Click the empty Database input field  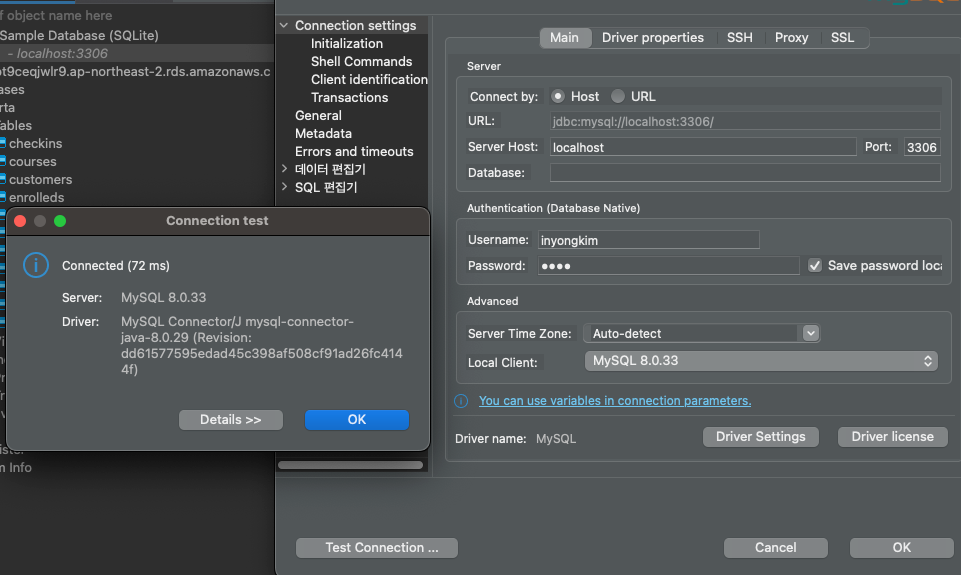click(745, 173)
